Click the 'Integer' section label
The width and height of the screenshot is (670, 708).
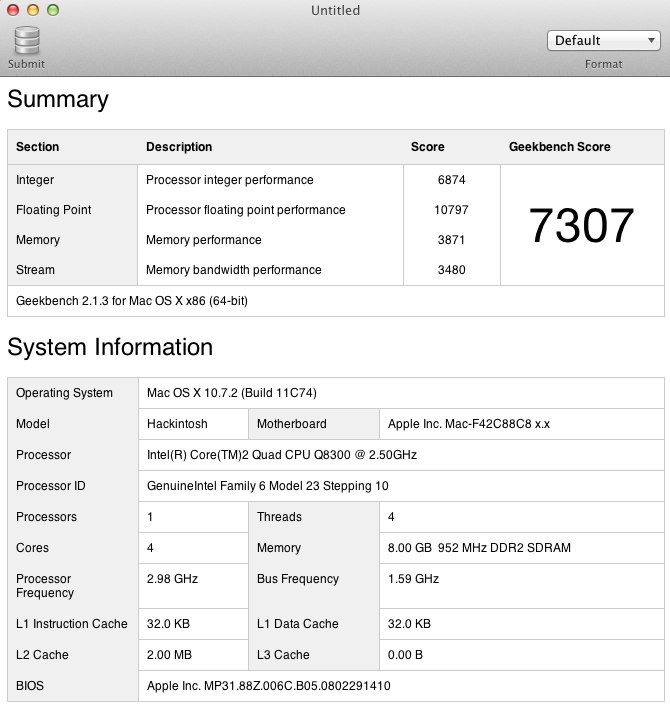click(x=35, y=180)
